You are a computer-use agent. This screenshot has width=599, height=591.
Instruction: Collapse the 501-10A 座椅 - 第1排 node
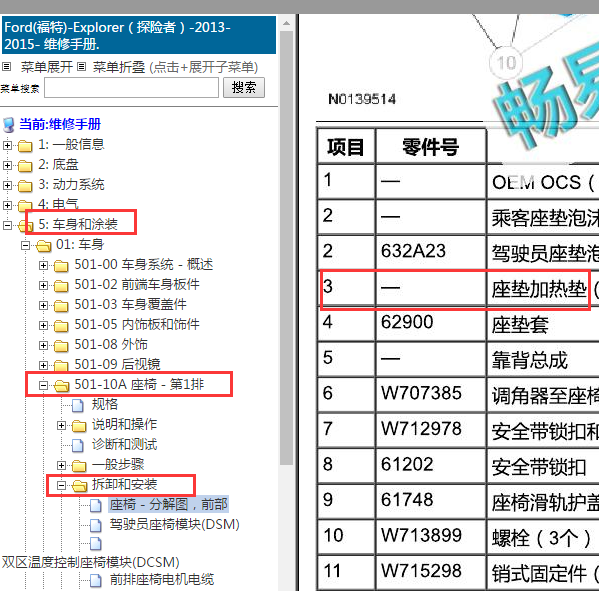44,385
